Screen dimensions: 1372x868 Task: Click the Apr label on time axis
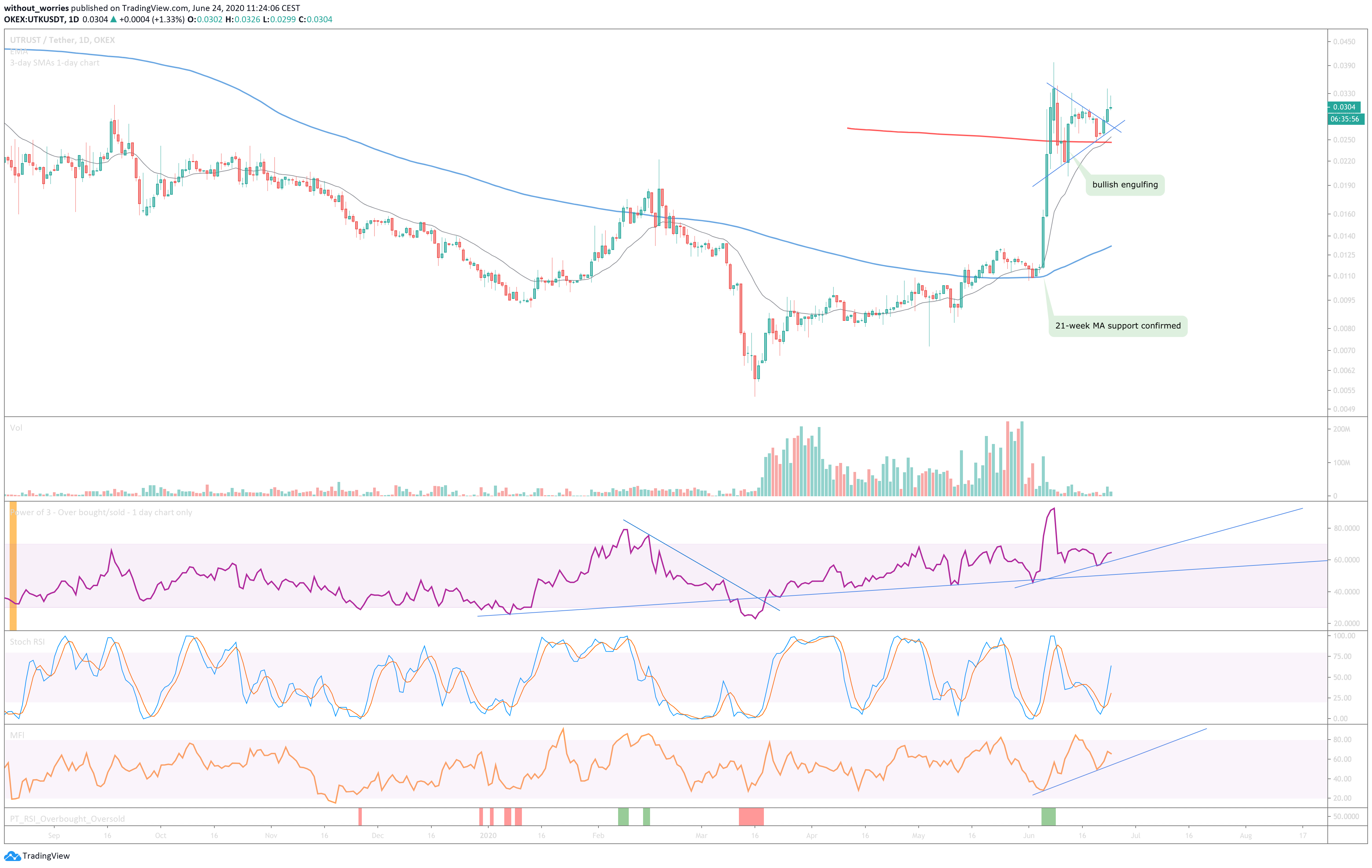click(x=812, y=835)
